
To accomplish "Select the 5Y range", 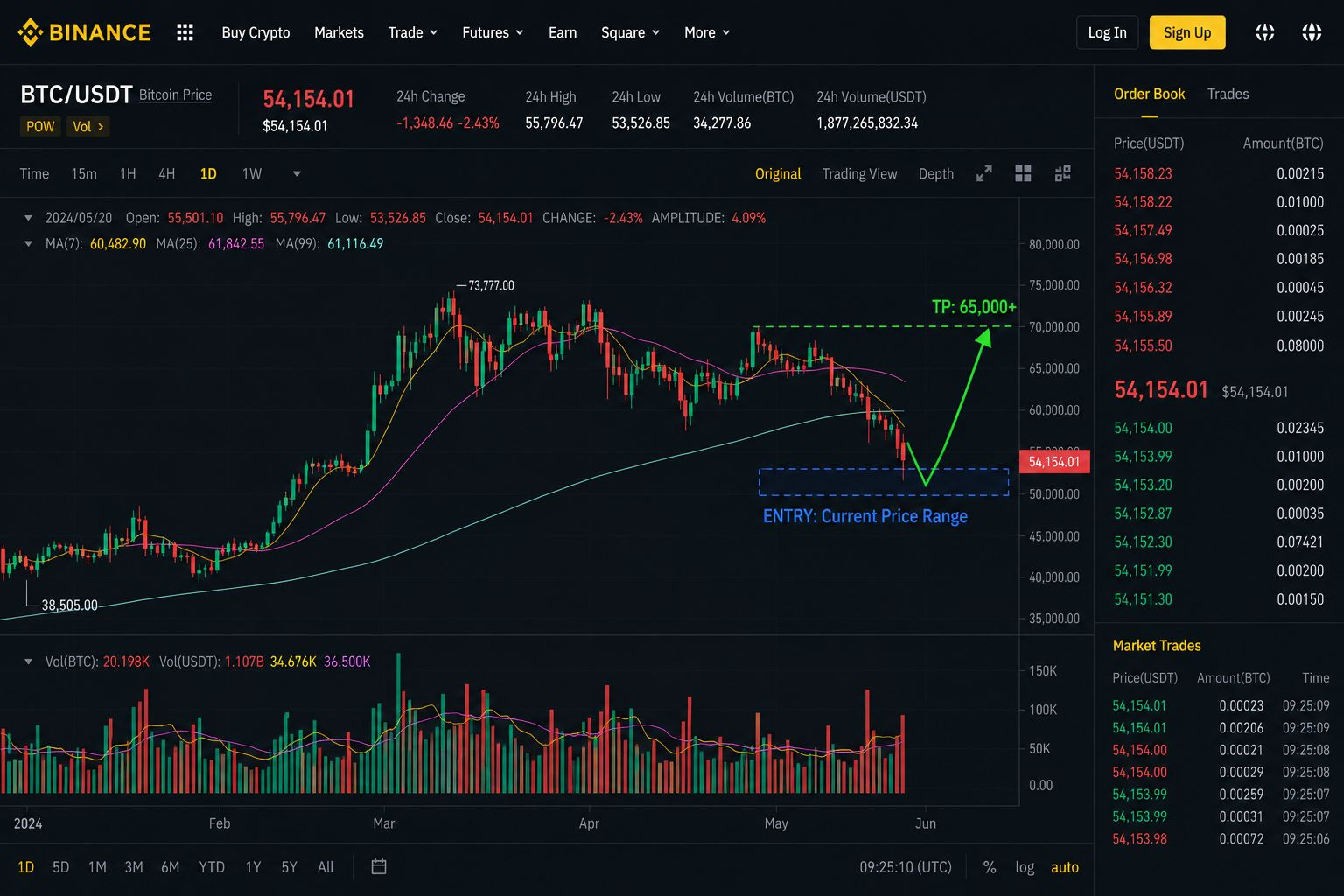I will [289, 867].
